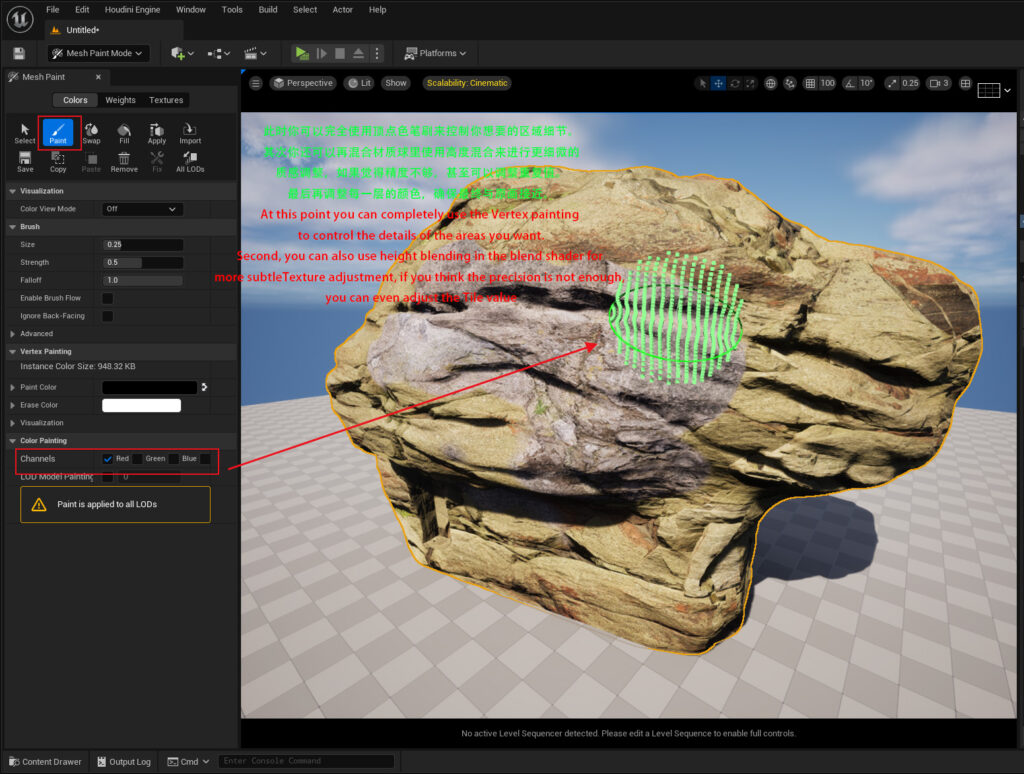Enable the Ignore Back-Facing checkbox
Screen dimensions: 1024x774
pyautogui.click(x=108, y=316)
